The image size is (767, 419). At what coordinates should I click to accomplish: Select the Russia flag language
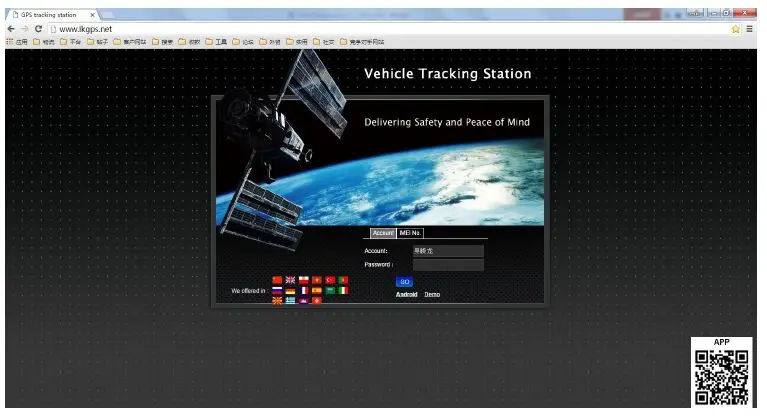[277, 290]
